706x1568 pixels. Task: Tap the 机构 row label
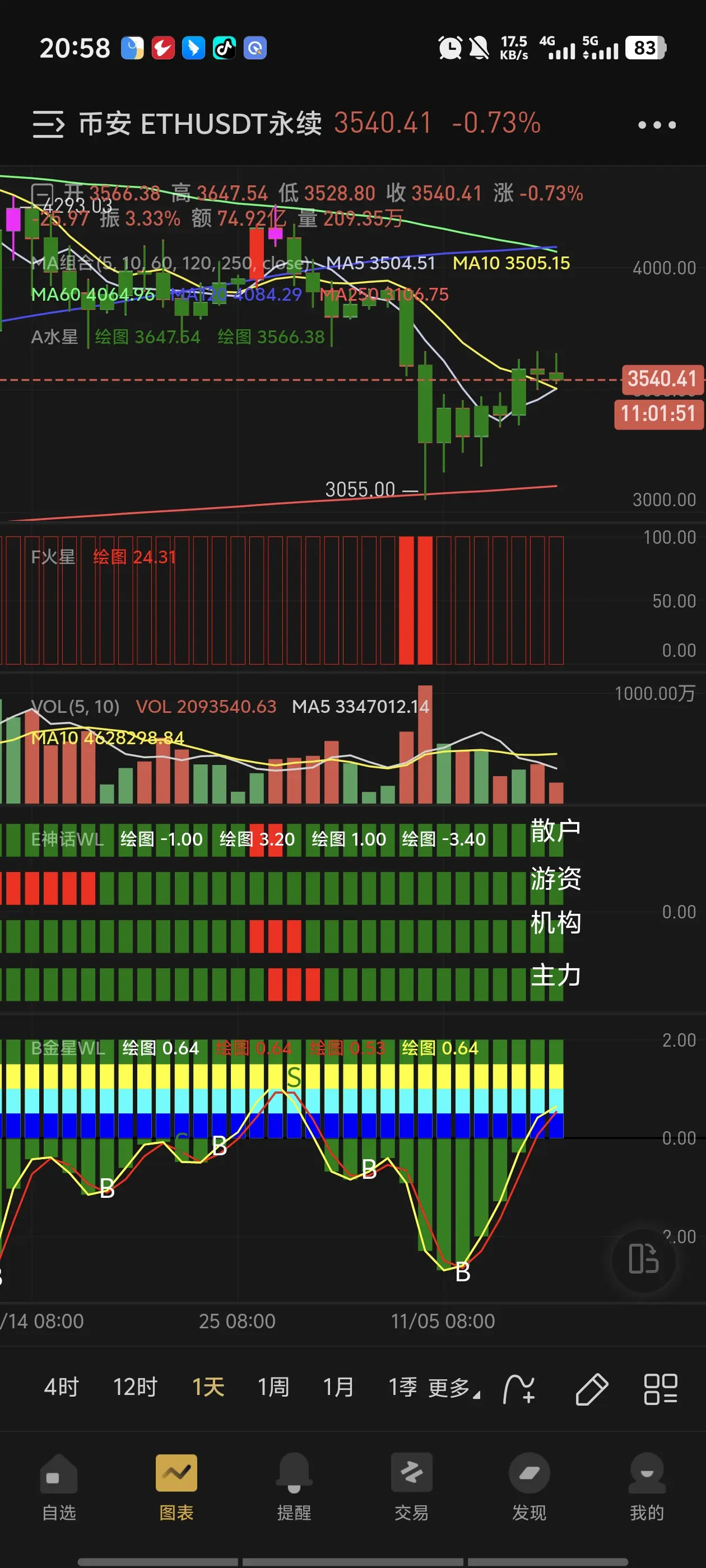tap(555, 922)
